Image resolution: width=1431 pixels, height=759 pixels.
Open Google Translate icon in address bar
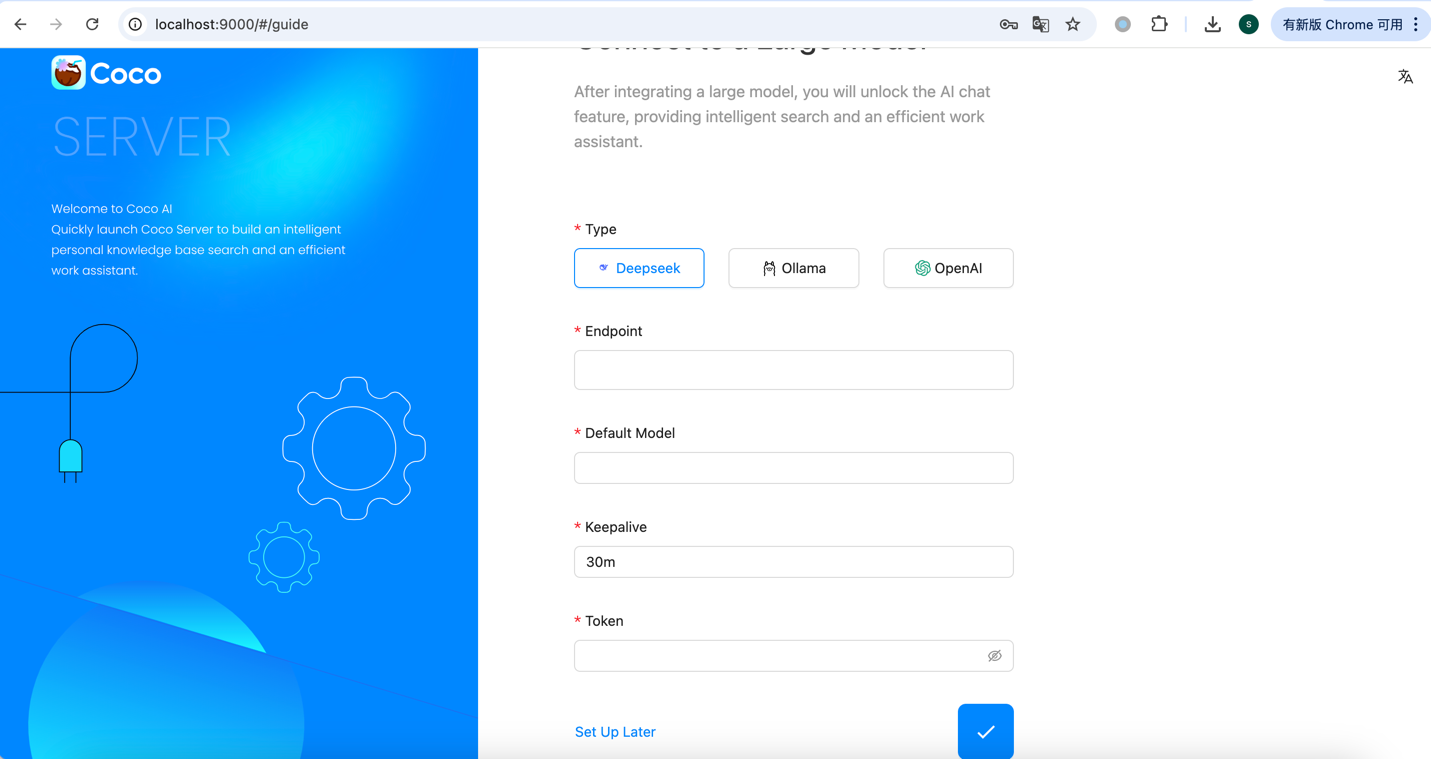(1040, 24)
